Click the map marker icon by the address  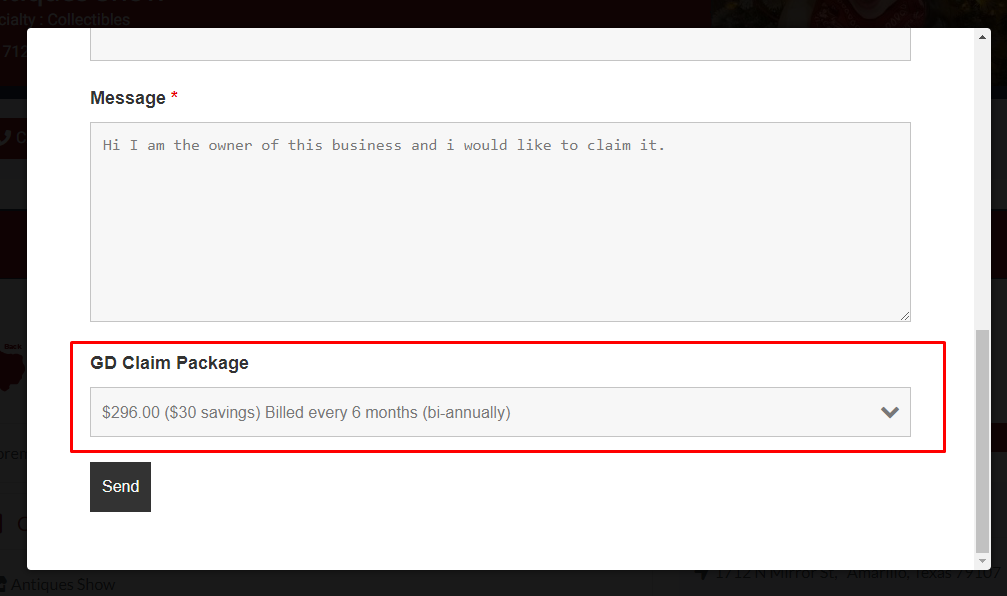[702, 574]
